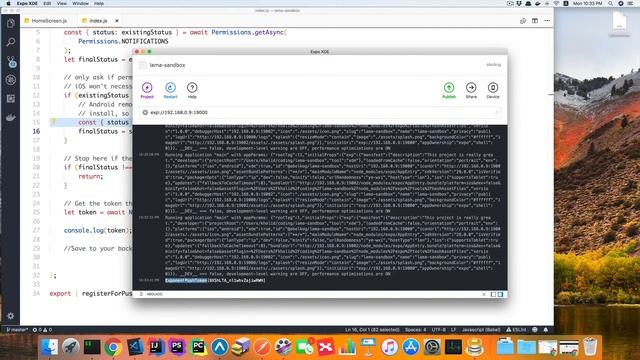Click Ln 16, Col 1 cursor position indicator
This screenshot has width=640, height=360.
[x=372, y=329]
